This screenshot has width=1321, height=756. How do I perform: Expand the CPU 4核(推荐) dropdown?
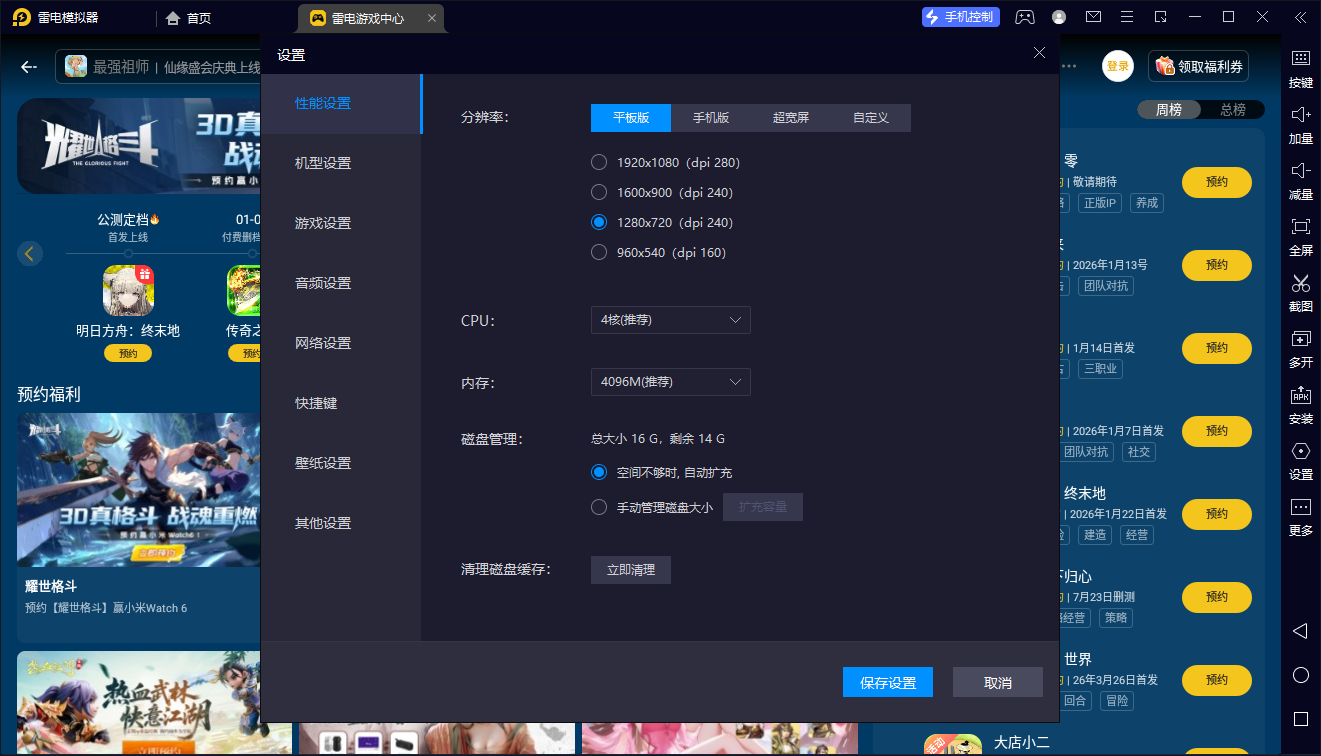tap(670, 320)
